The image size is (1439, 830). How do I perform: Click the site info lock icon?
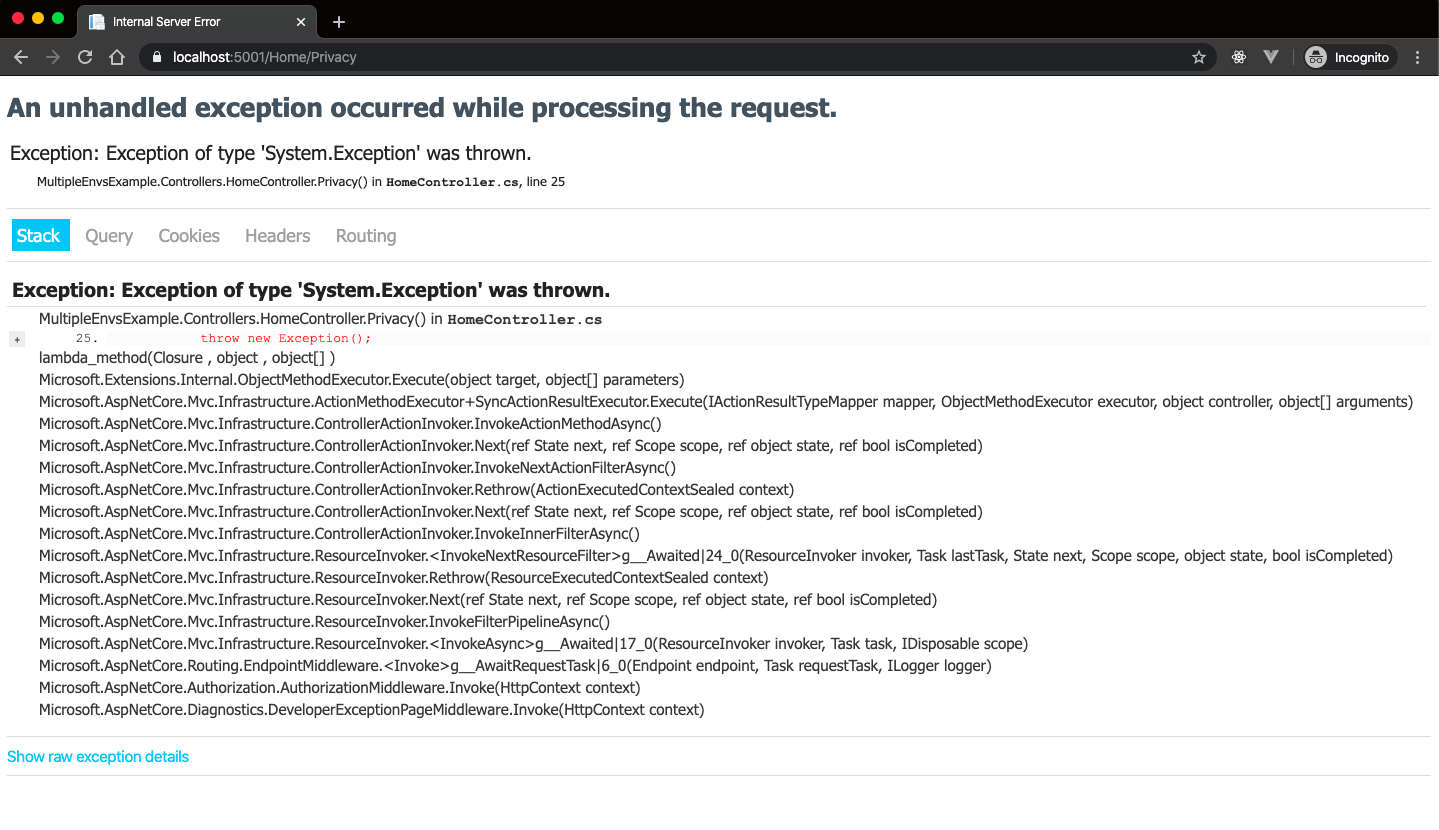pos(156,57)
